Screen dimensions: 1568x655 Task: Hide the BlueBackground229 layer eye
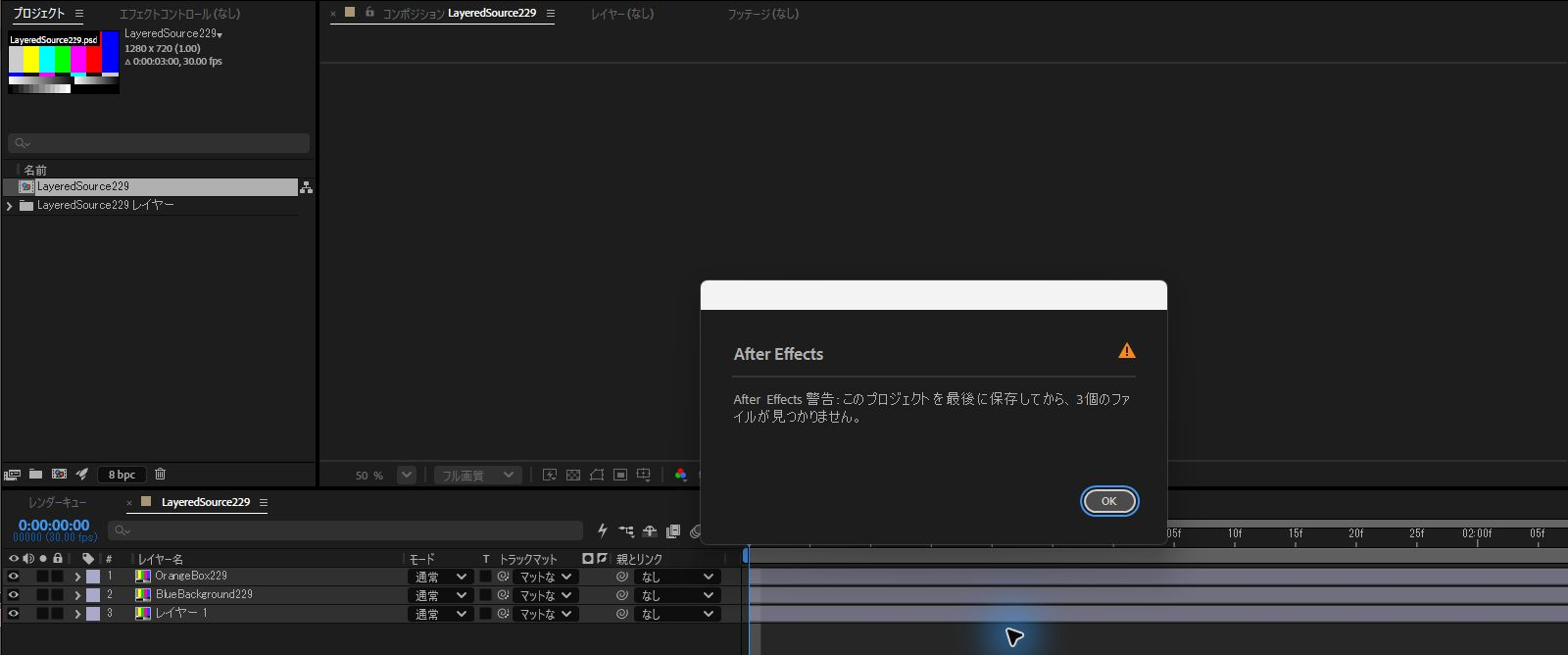(14, 595)
